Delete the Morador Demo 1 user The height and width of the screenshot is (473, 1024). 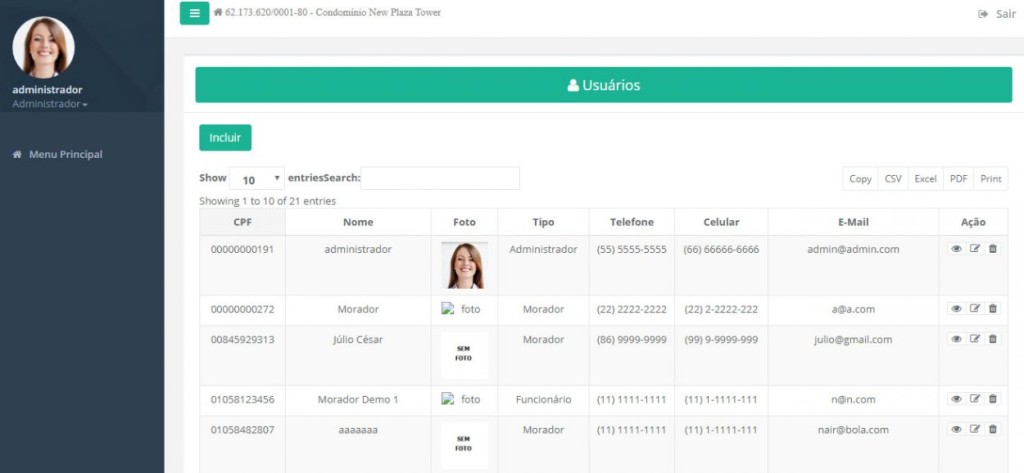coord(993,399)
